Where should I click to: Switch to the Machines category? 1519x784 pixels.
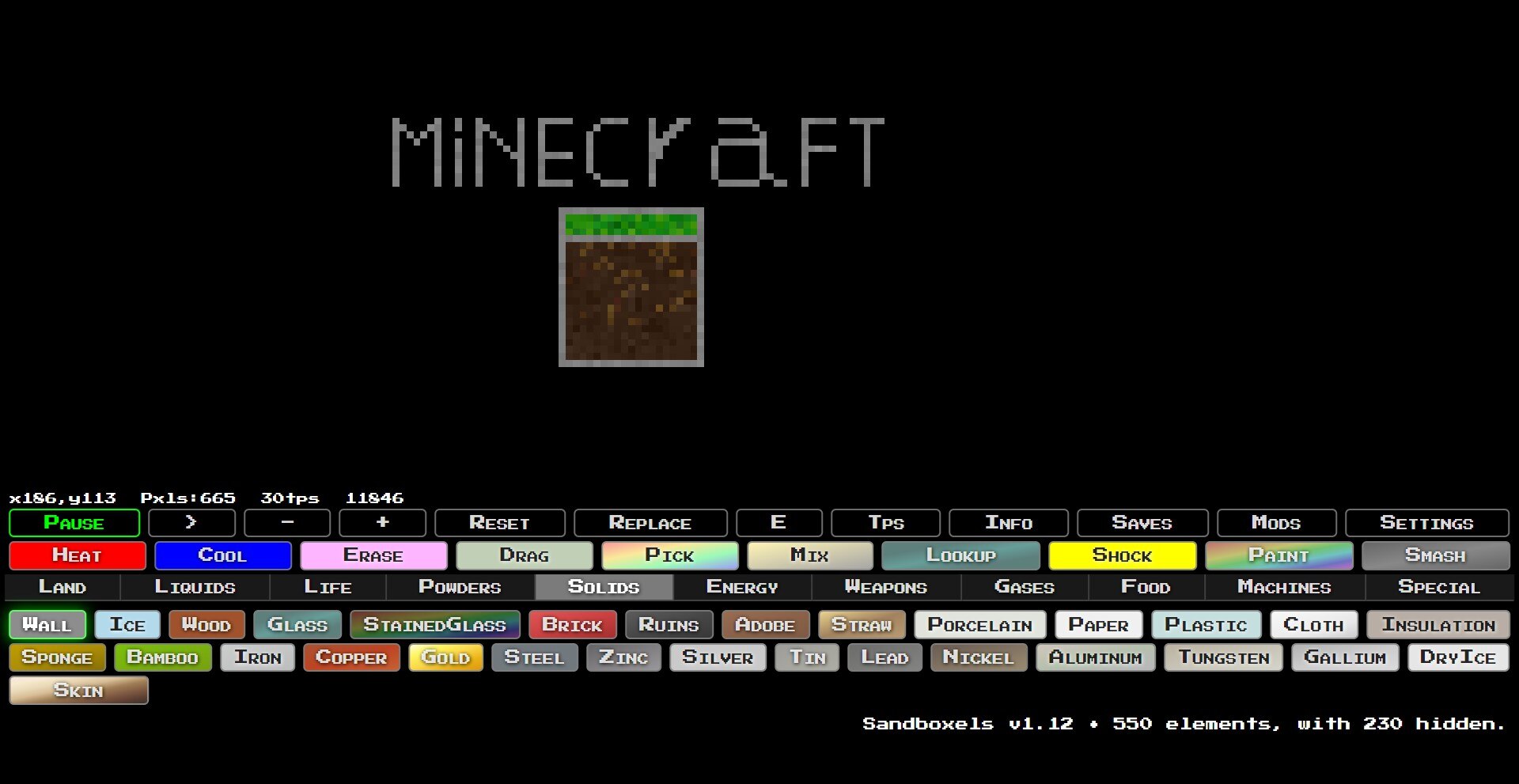point(1284,587)
